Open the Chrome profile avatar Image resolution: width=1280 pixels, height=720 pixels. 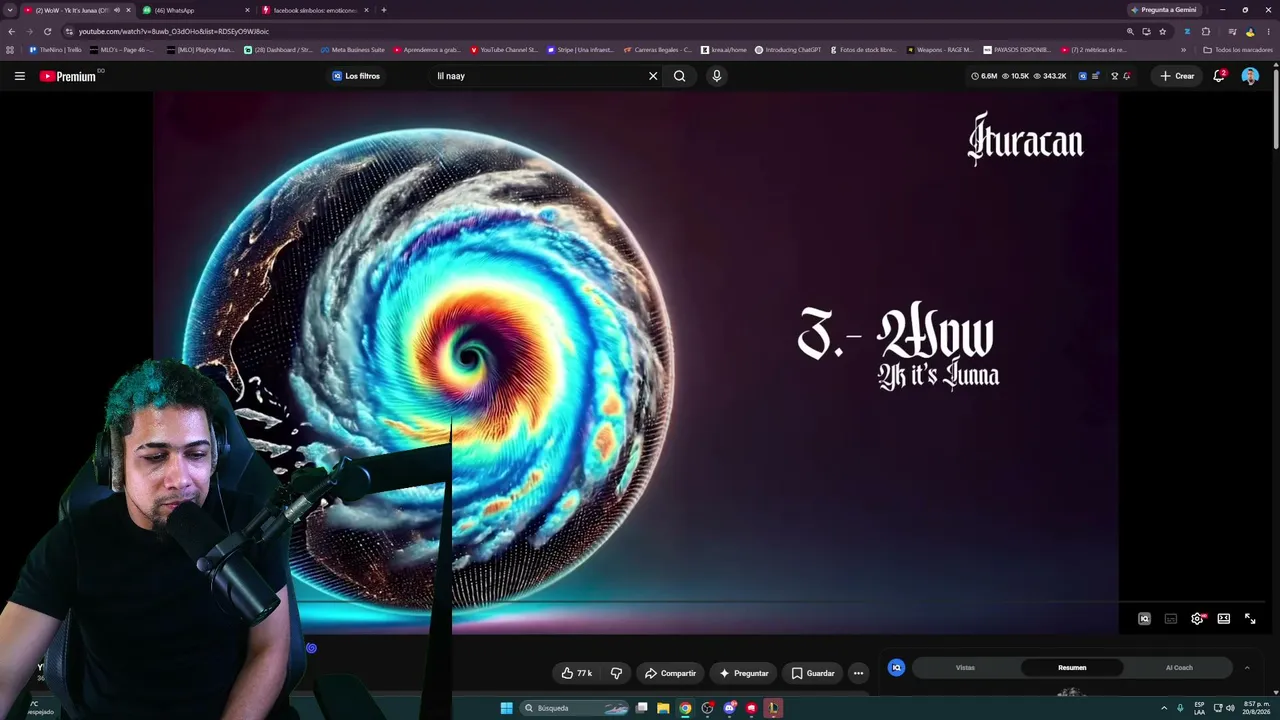coord(1250,32)
